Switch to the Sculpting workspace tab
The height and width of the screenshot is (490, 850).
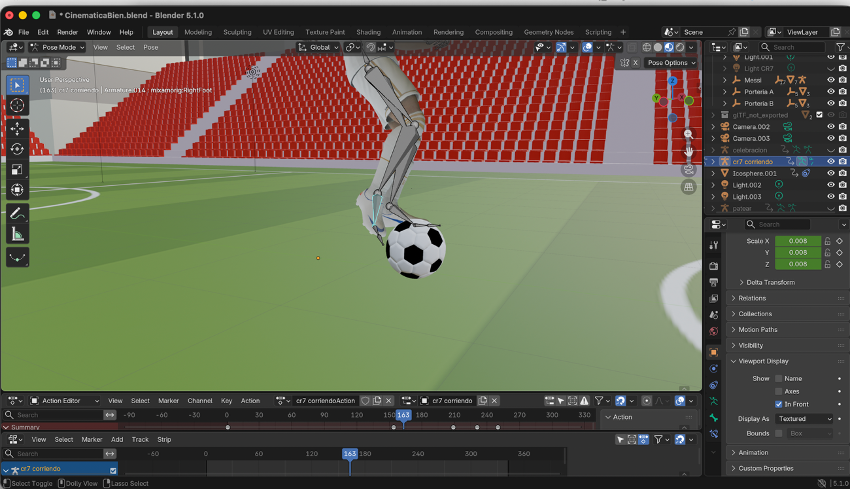237,32
